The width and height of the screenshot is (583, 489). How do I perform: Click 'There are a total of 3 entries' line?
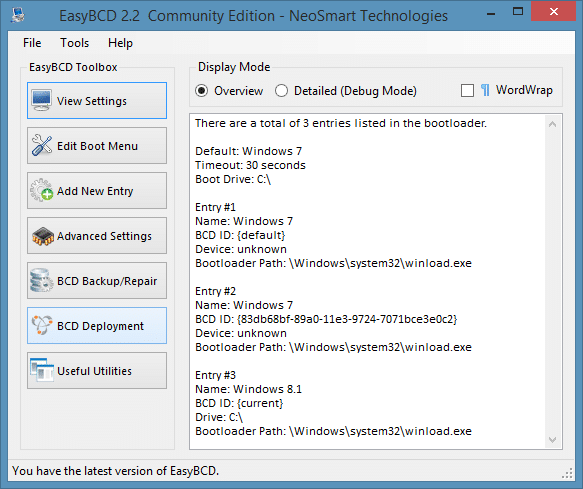(x=341, y=123)
